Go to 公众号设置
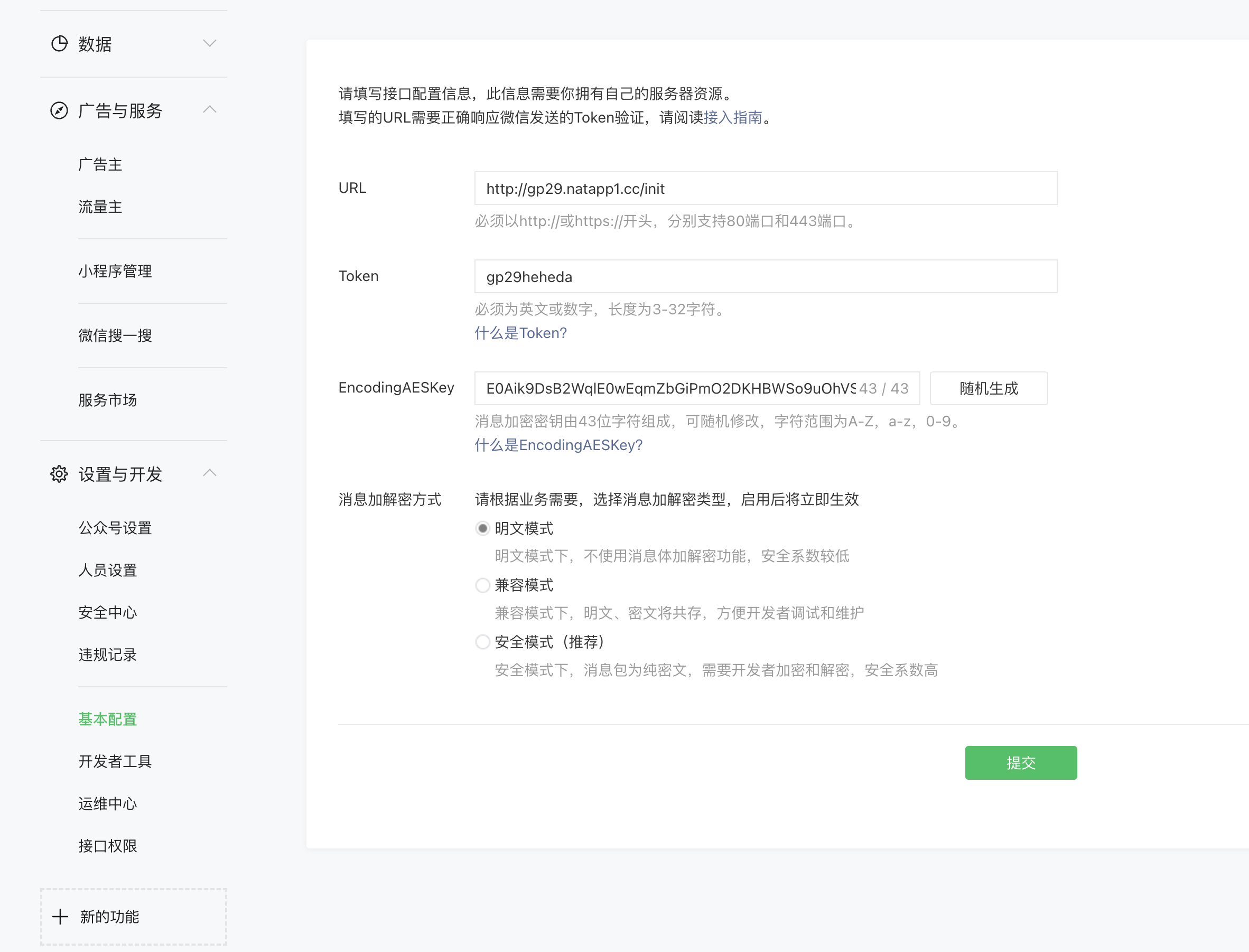 pyautogui.click(x=115, y=528)
